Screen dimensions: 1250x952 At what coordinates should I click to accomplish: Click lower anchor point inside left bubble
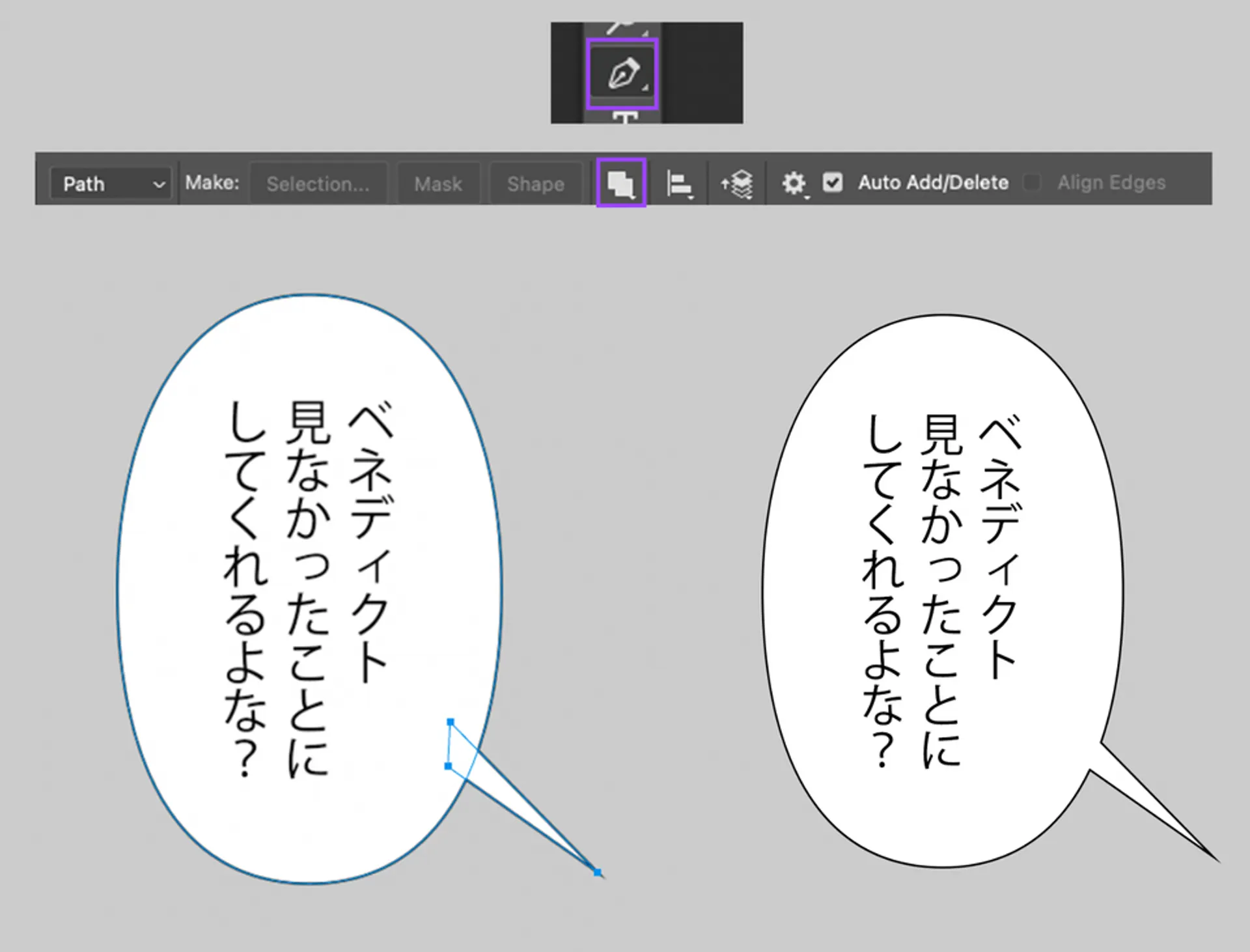coord(448,766)
